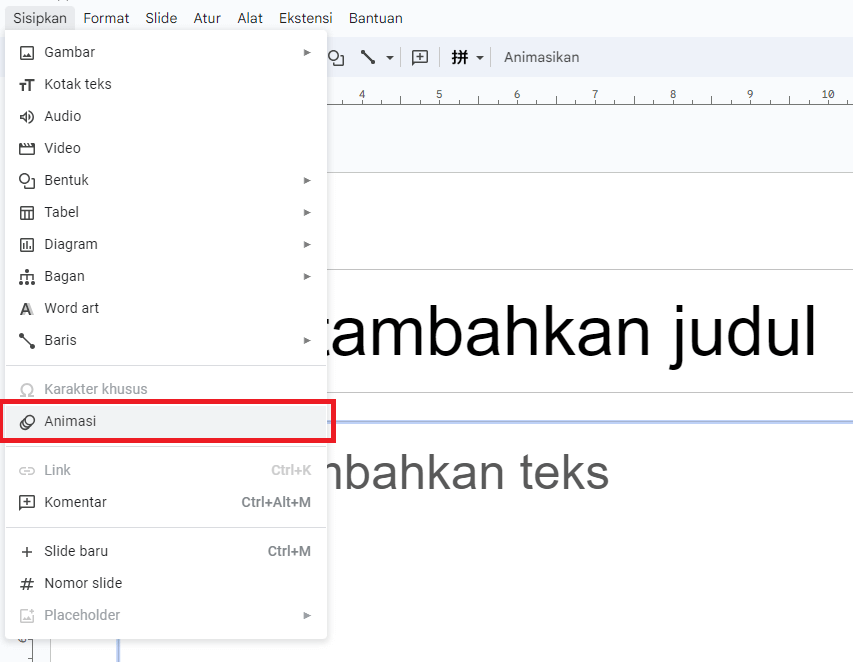Open the Format menu
853x662 pixels.
[106, 17]
